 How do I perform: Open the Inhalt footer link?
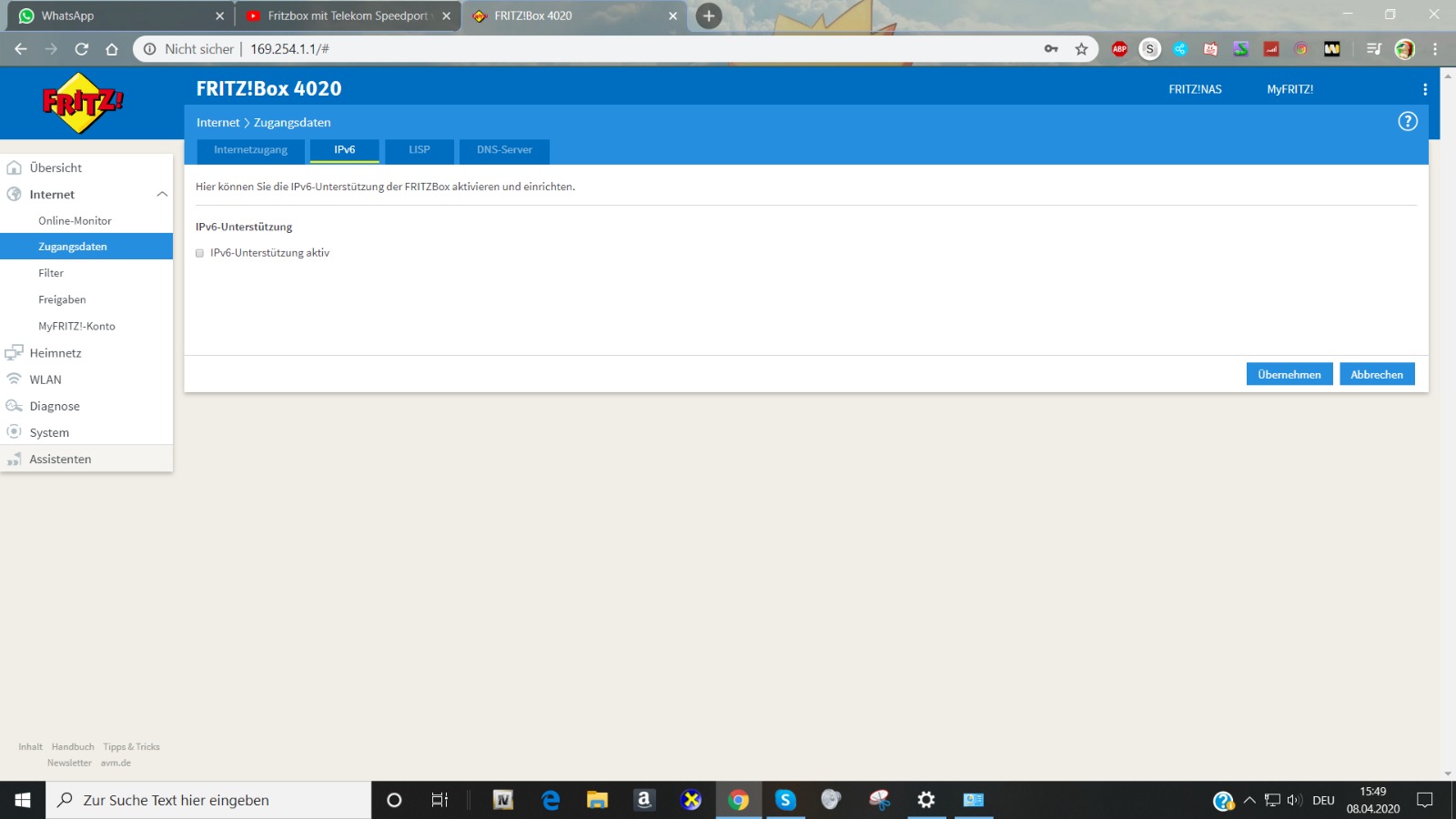point(30,747)
